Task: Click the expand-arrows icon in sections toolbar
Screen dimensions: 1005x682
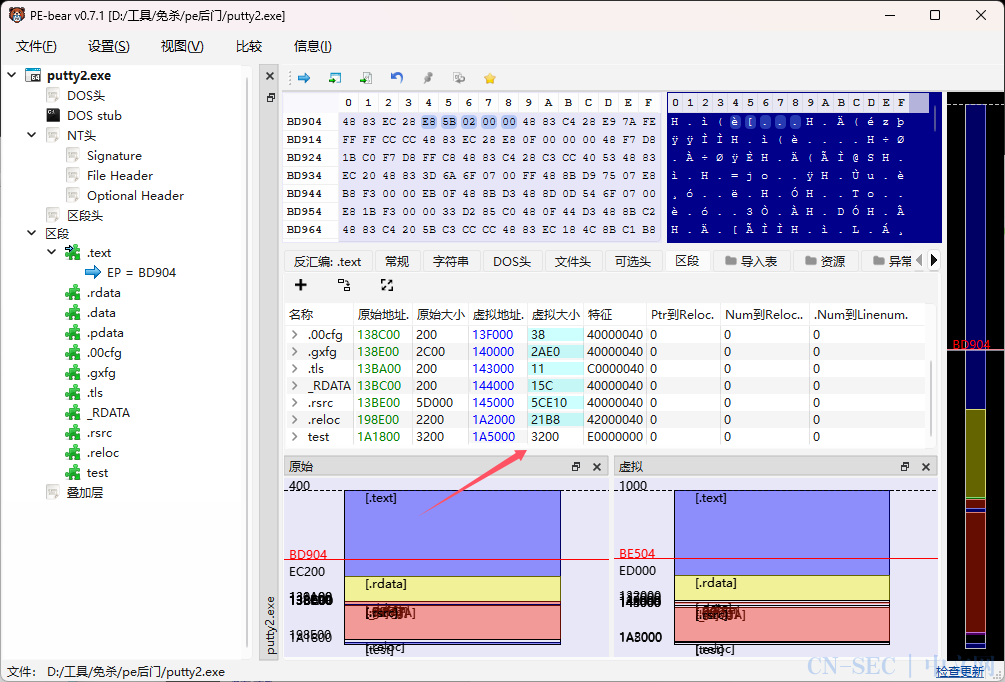Action: [386, 285]
